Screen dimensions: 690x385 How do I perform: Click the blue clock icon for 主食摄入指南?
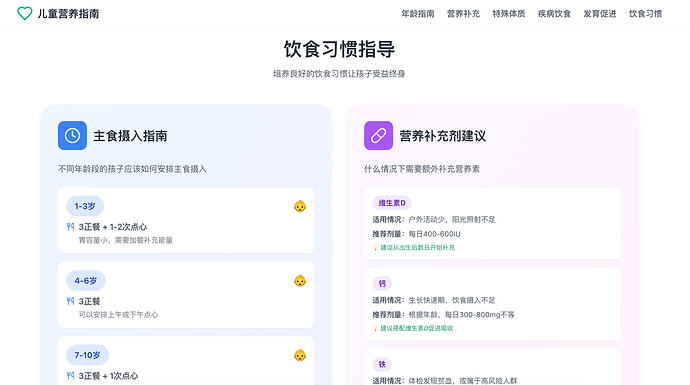pos(72,136)
